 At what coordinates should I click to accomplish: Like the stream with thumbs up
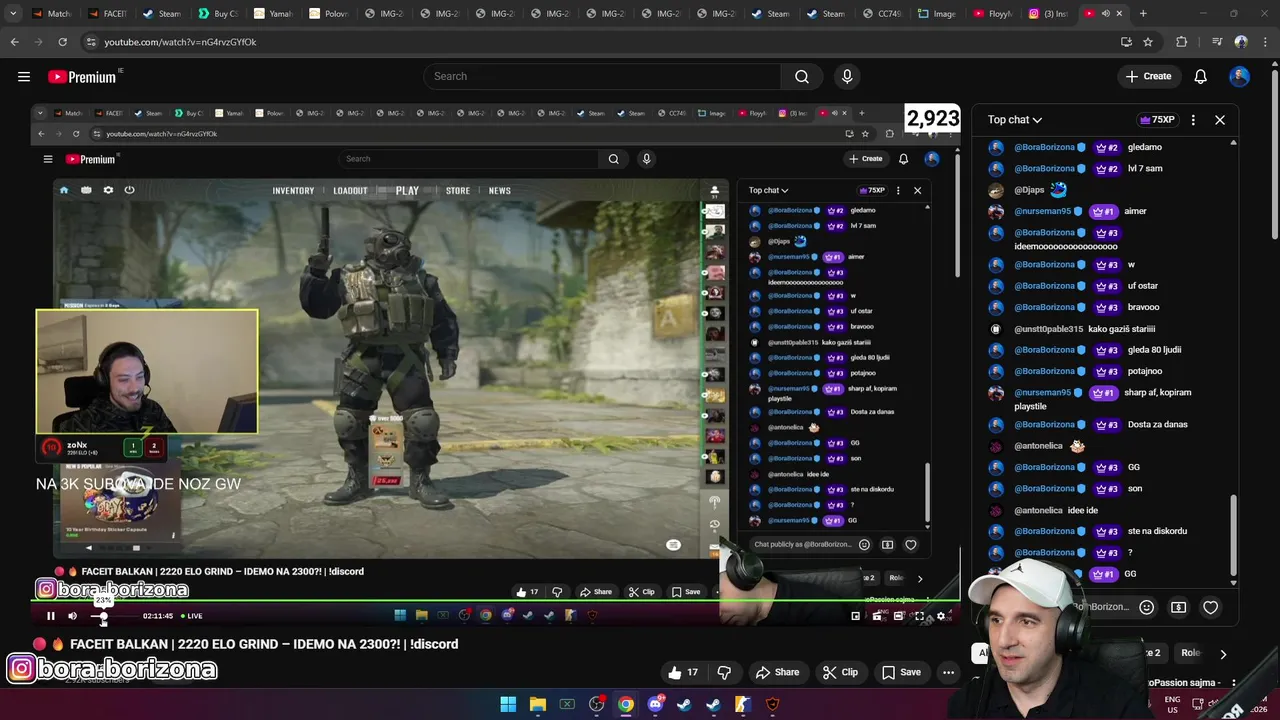pyautogui.click(x=684, y=672)
